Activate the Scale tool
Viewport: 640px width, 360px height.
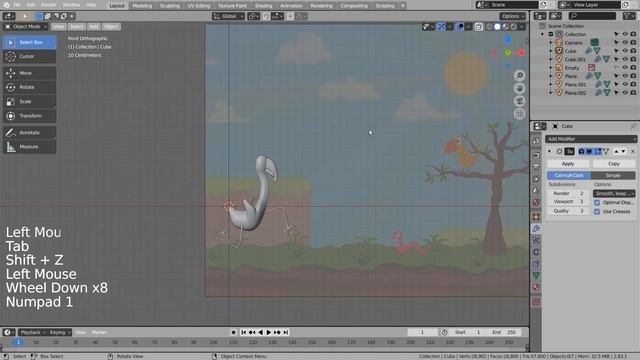(x=29, y=101)
